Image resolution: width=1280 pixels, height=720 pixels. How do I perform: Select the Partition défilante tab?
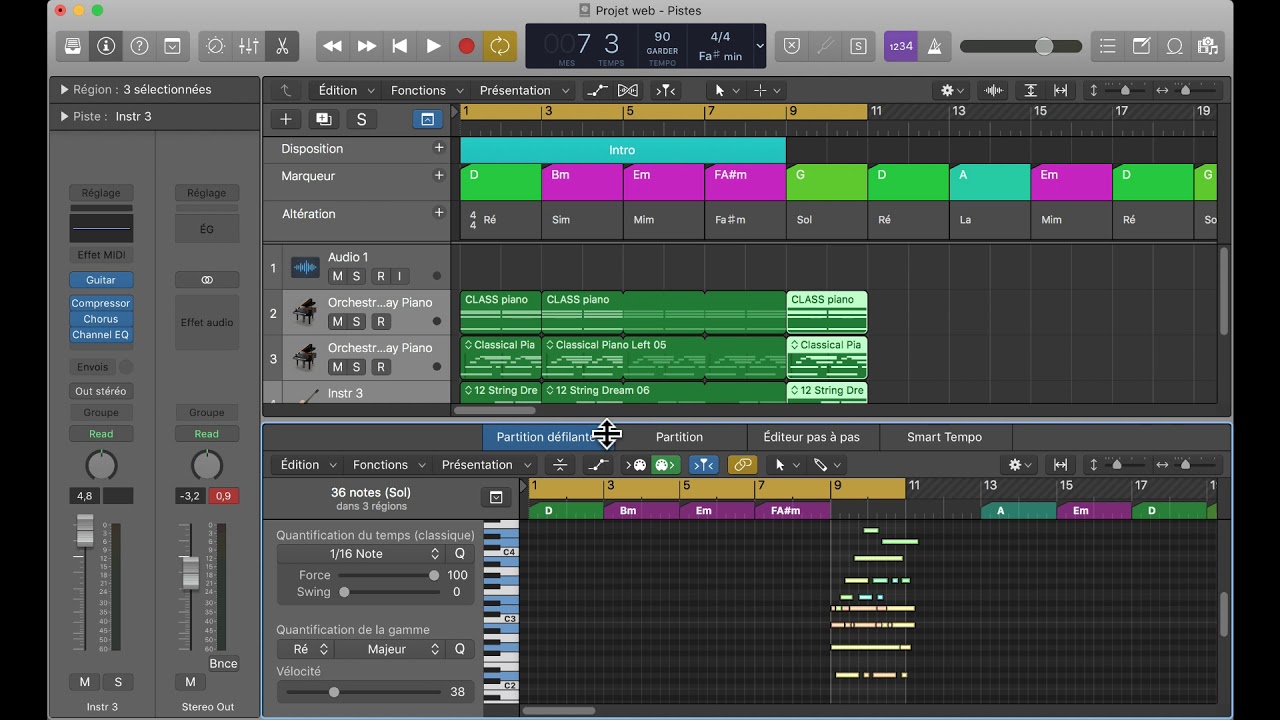click(547, 437)
